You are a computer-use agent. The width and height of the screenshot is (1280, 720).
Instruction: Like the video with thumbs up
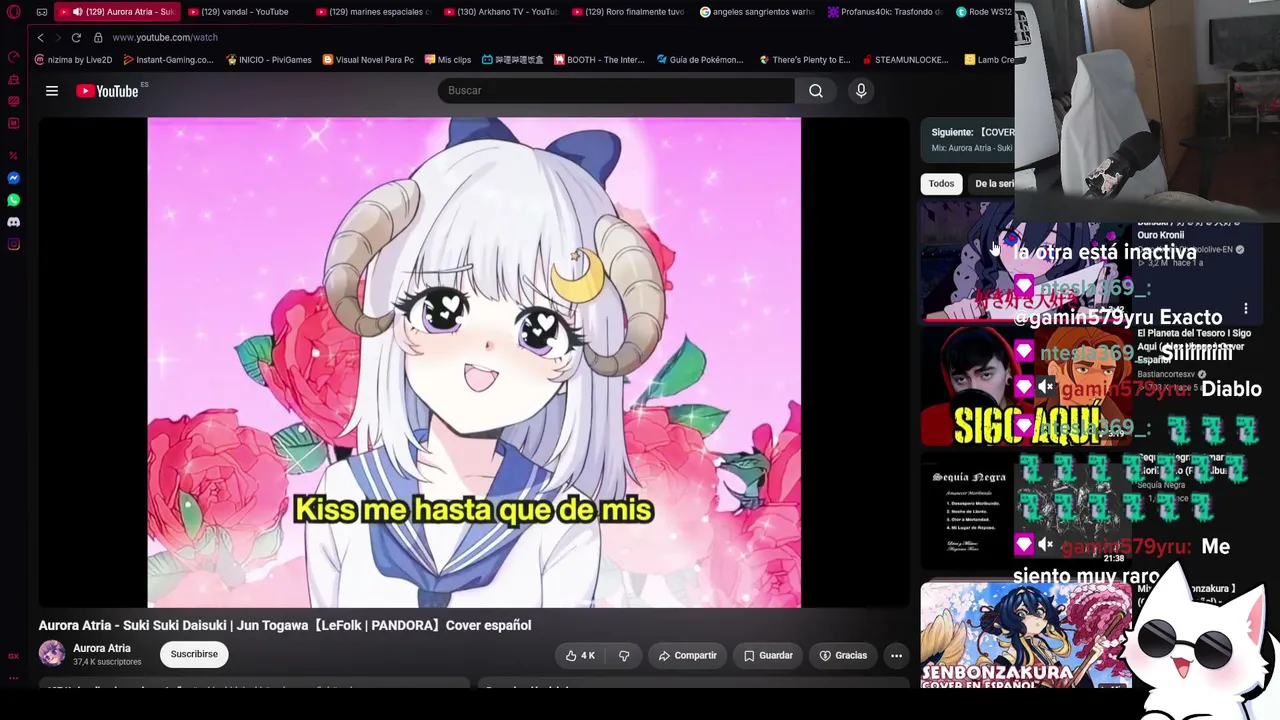pyautogui.click(x=581, y=656)
